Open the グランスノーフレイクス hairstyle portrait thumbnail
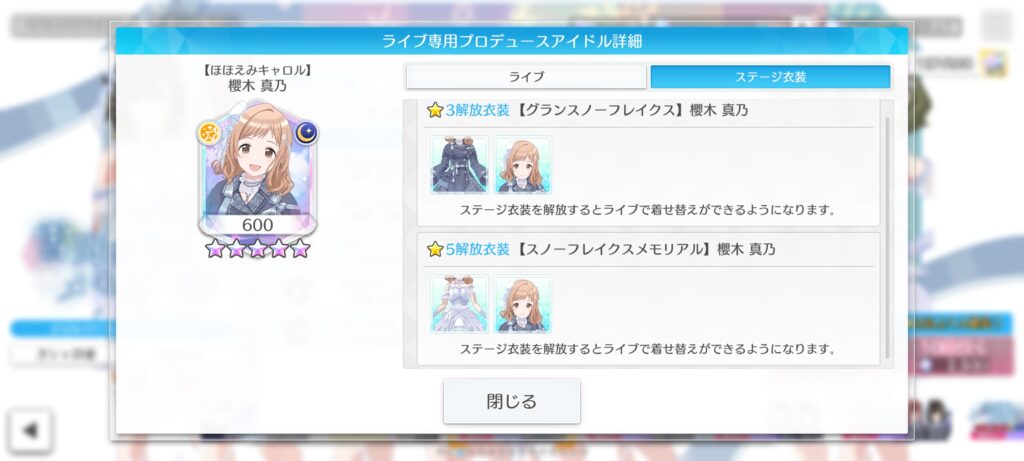The width and height of the screenshot is (1024, 461). [522, 165]
